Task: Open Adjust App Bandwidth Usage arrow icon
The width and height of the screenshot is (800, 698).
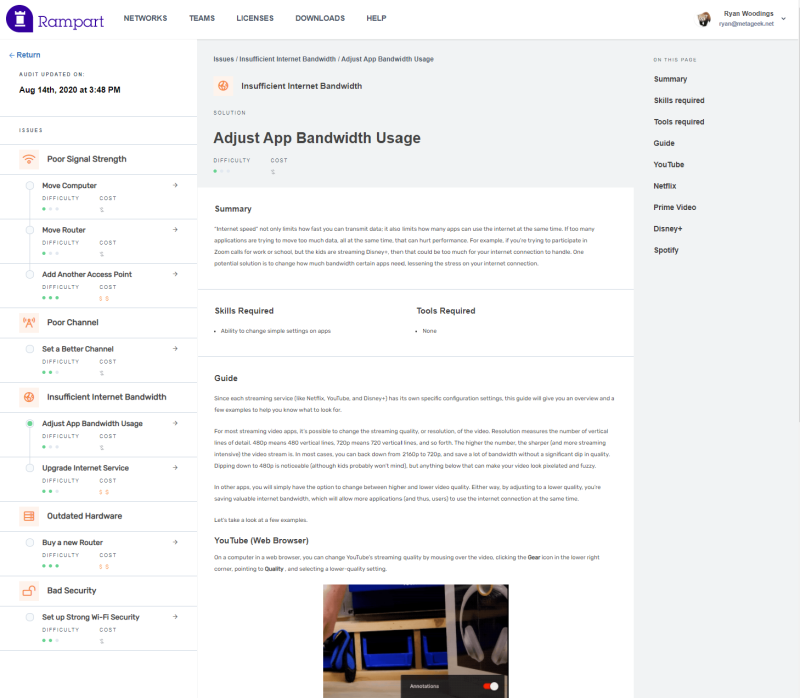Action: click(175, 423)
